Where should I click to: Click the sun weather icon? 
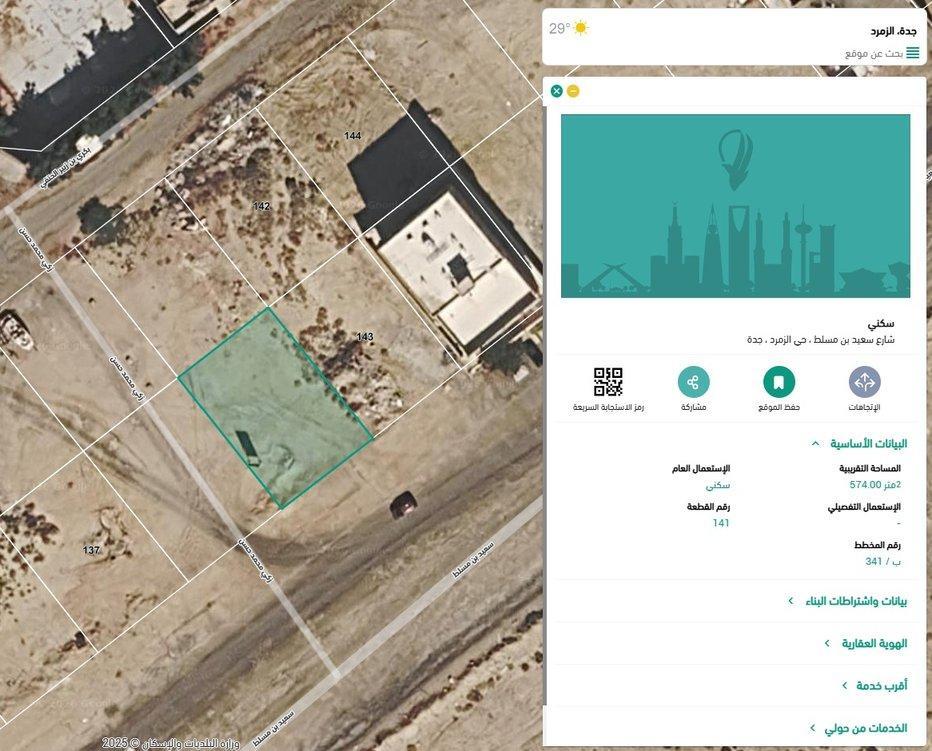pos(581,28)
